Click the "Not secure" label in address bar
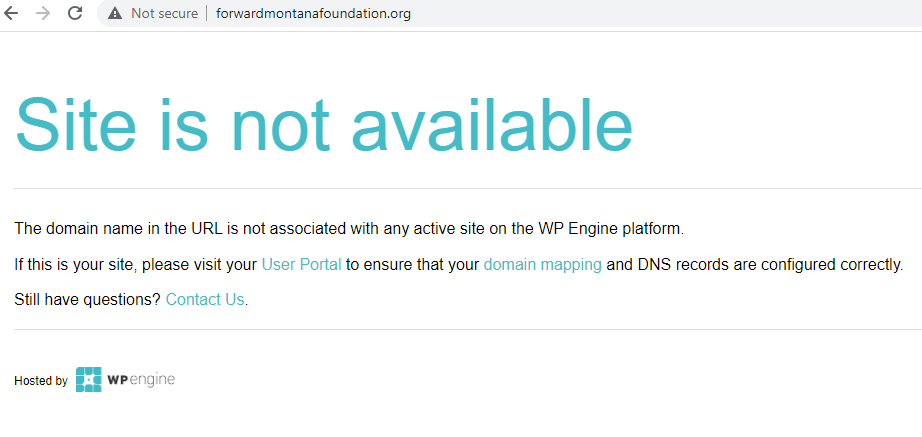 pos(164,14)
